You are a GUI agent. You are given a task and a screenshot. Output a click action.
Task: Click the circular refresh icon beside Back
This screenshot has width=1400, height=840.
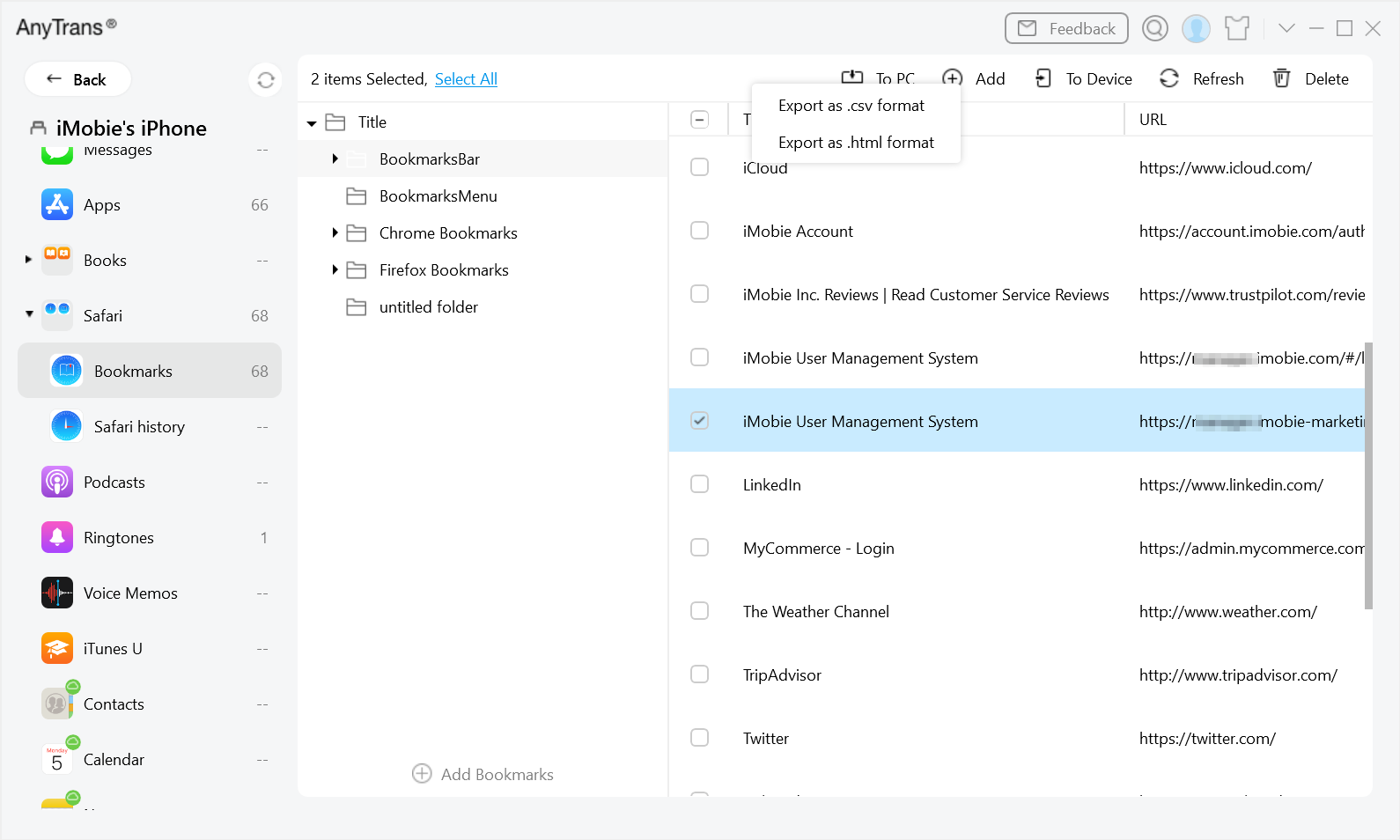tap(266, 80)
